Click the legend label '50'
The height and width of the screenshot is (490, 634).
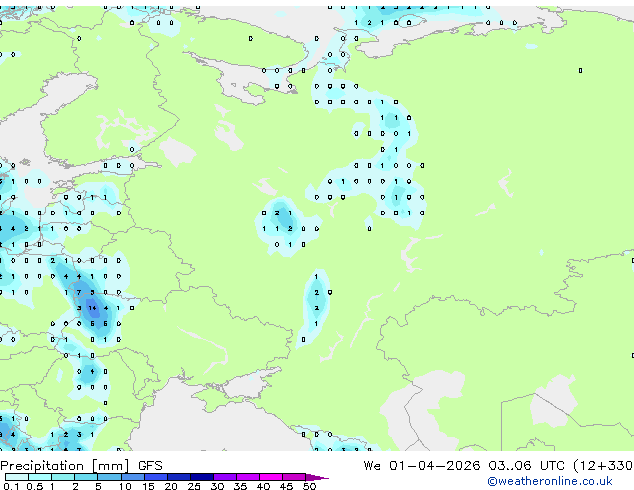[x=309, y=486]
